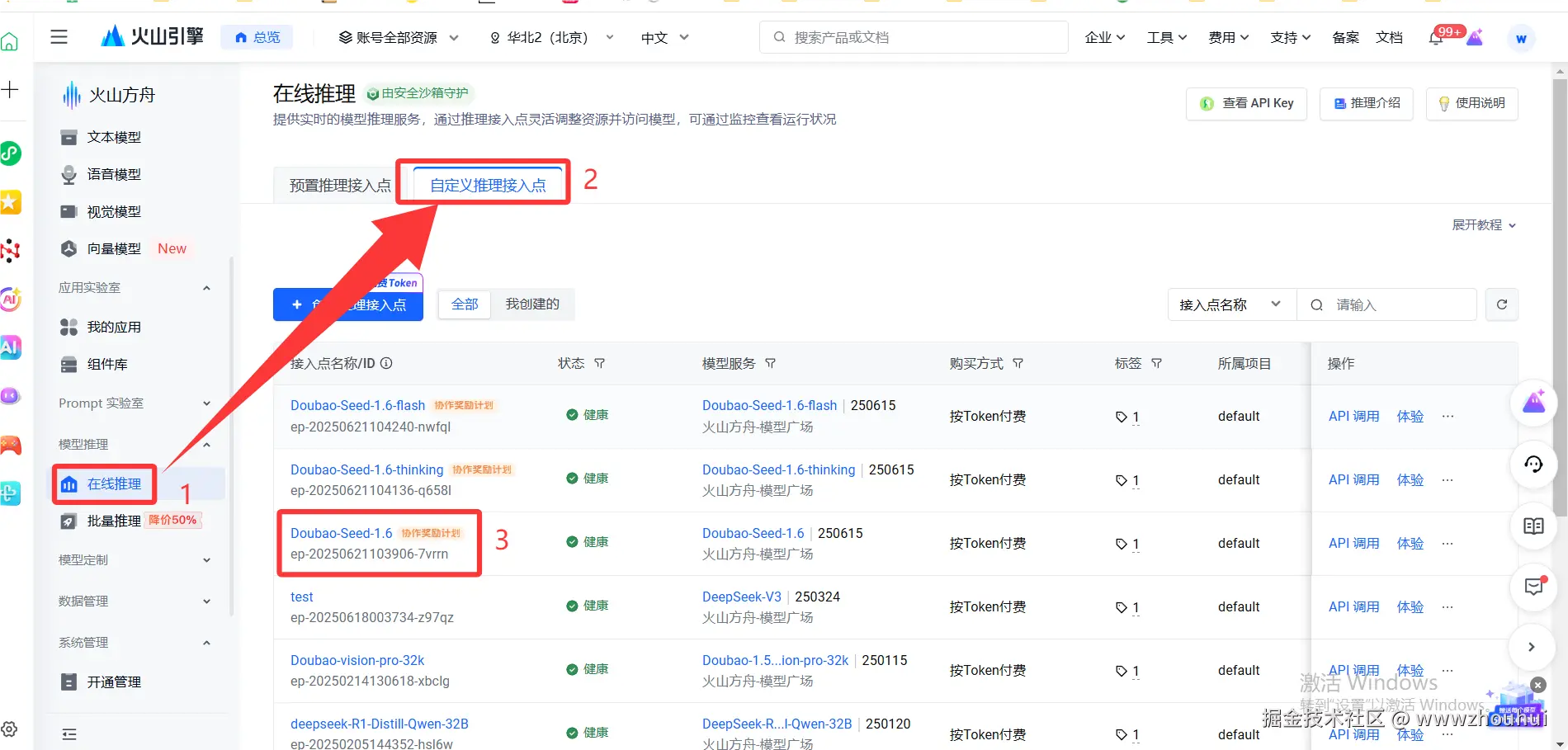Click the 标签 column filter icon

click(x=1156, y=364)
